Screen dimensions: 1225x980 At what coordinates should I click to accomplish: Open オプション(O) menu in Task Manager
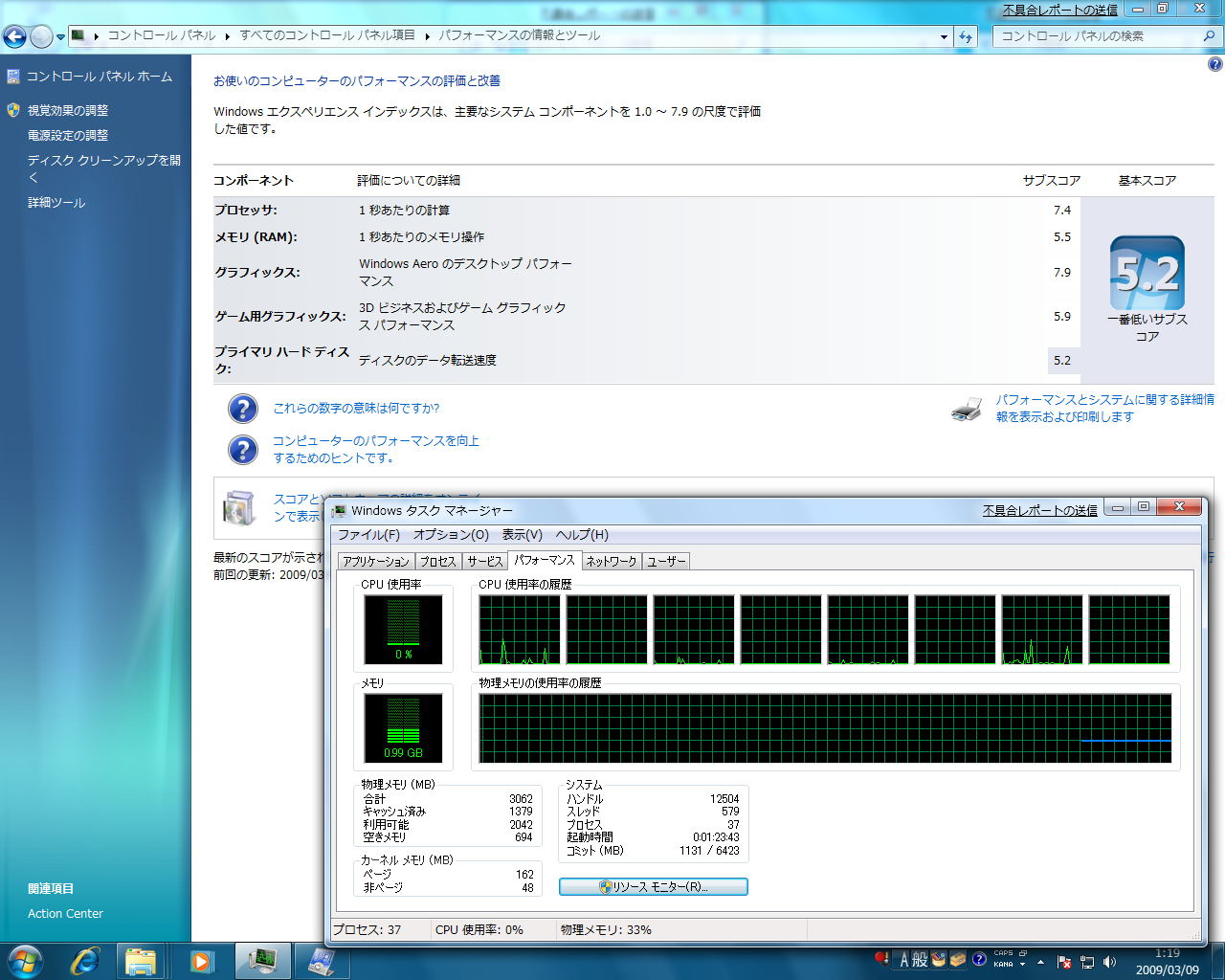(x=451, y=535)
